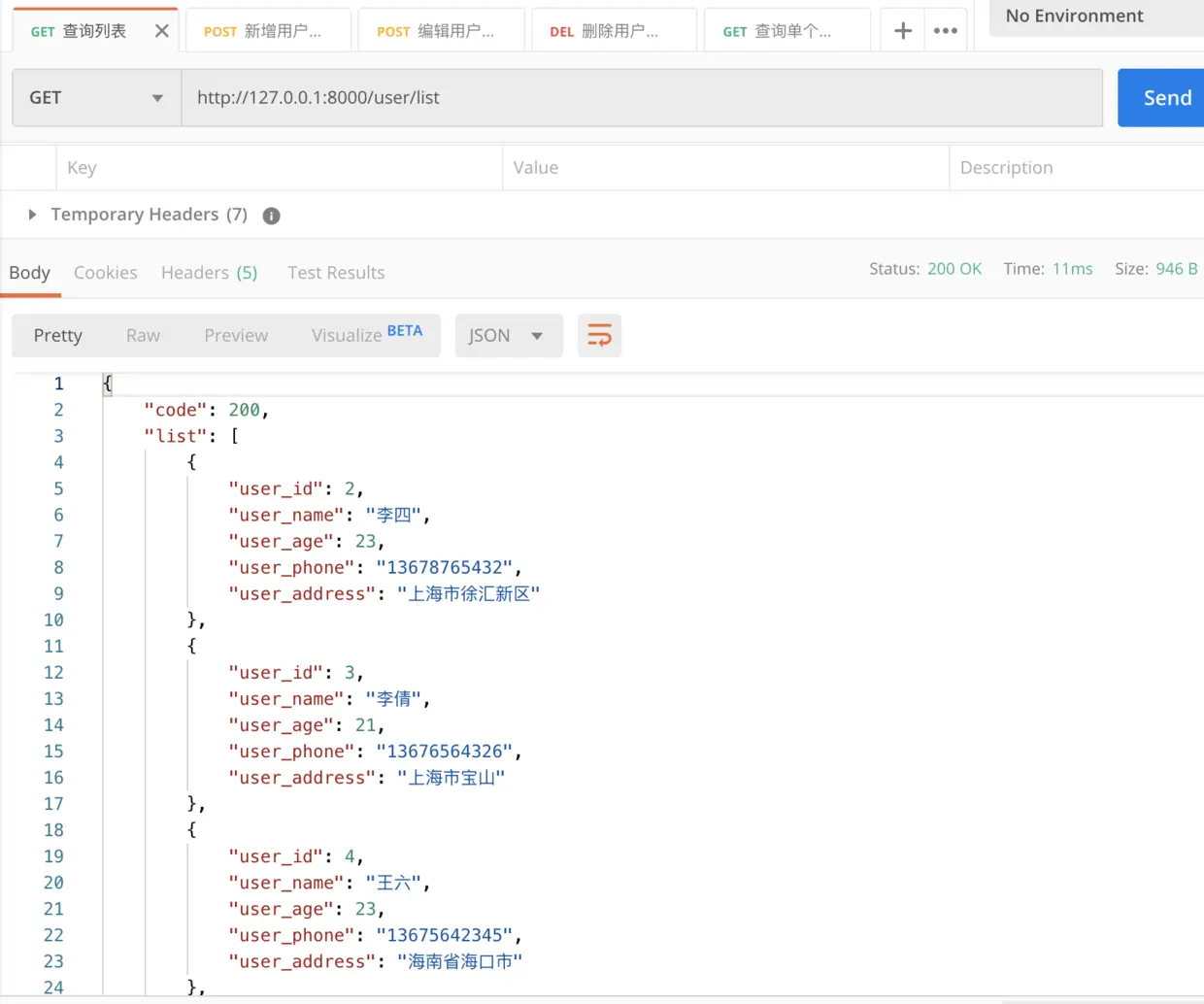Click the Time 11ms value
The width and height of the screenshot is (1204, 1004).
[1073, 269]
